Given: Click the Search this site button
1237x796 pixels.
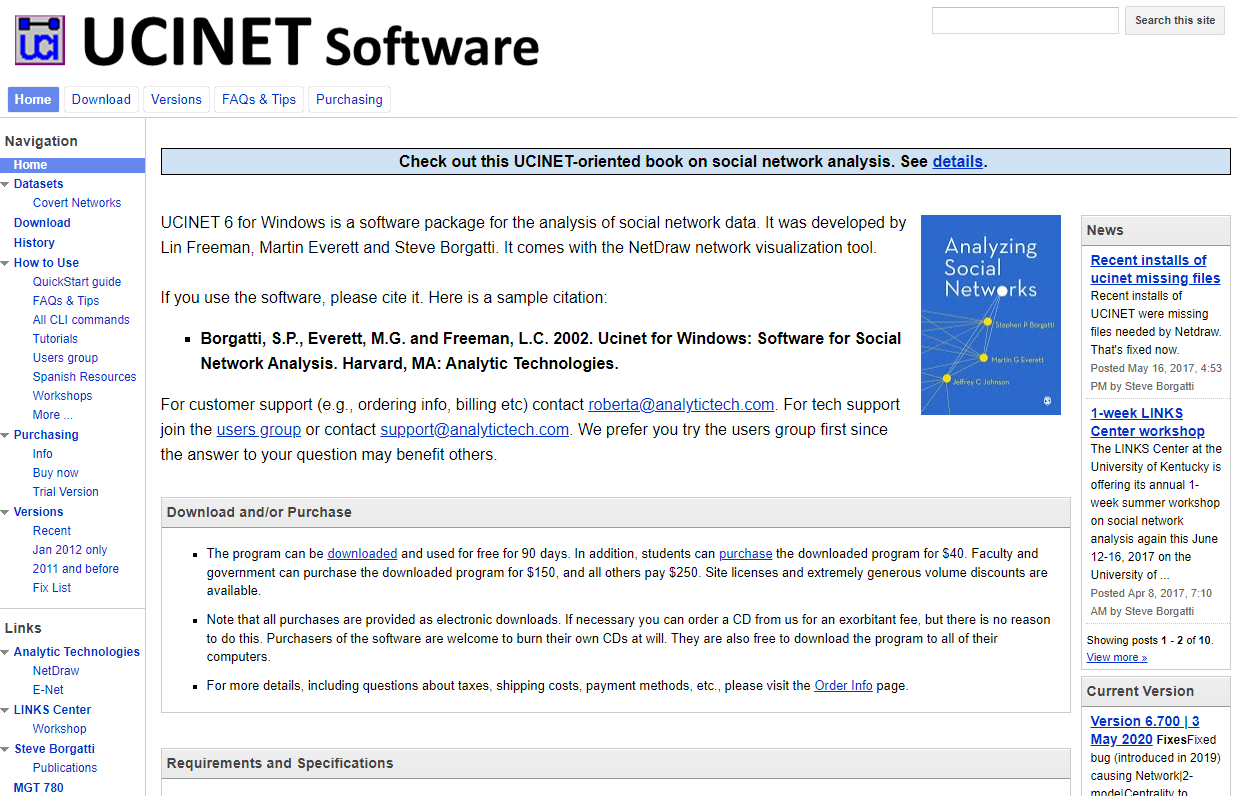Looking at the screenshot, I should (1175, 20).
